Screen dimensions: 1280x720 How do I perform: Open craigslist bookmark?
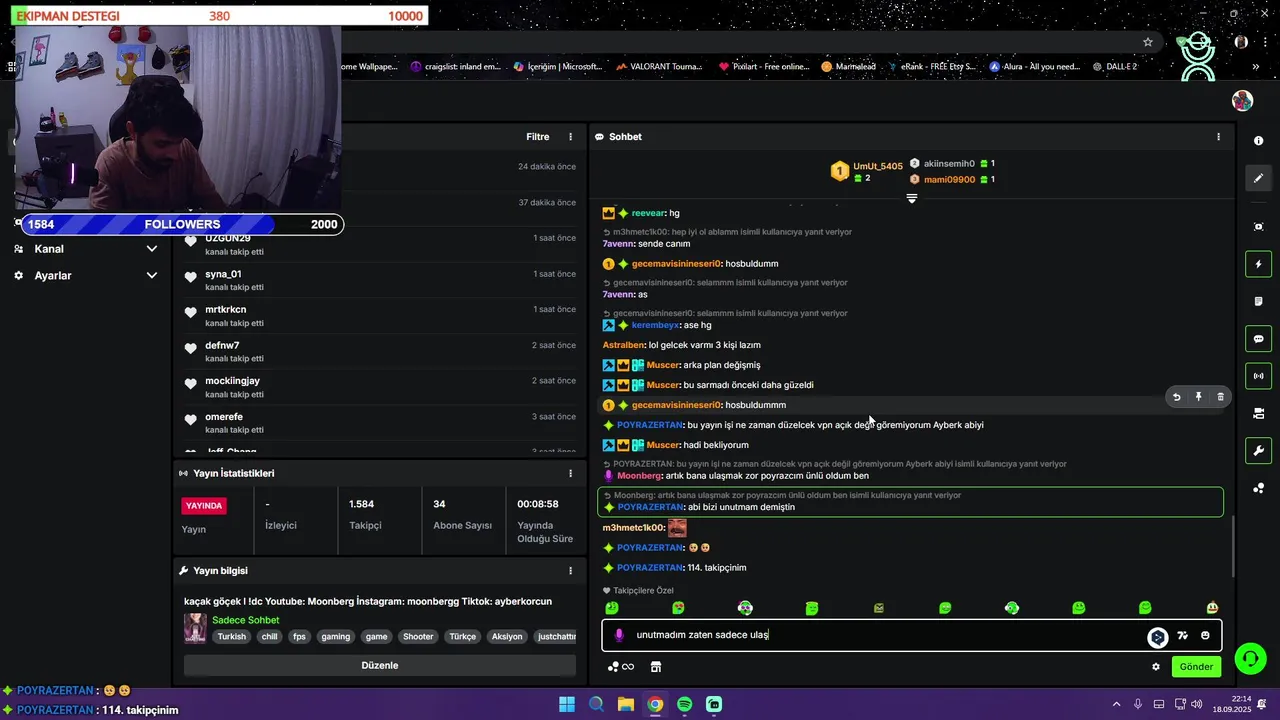pos(455,67)
